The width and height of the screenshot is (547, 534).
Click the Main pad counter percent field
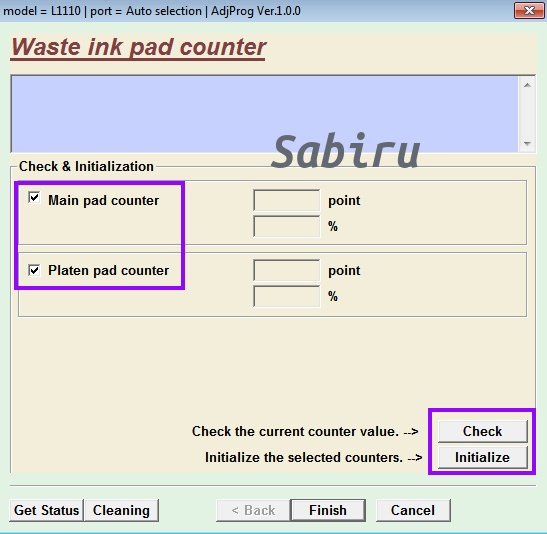pos(286,226)
